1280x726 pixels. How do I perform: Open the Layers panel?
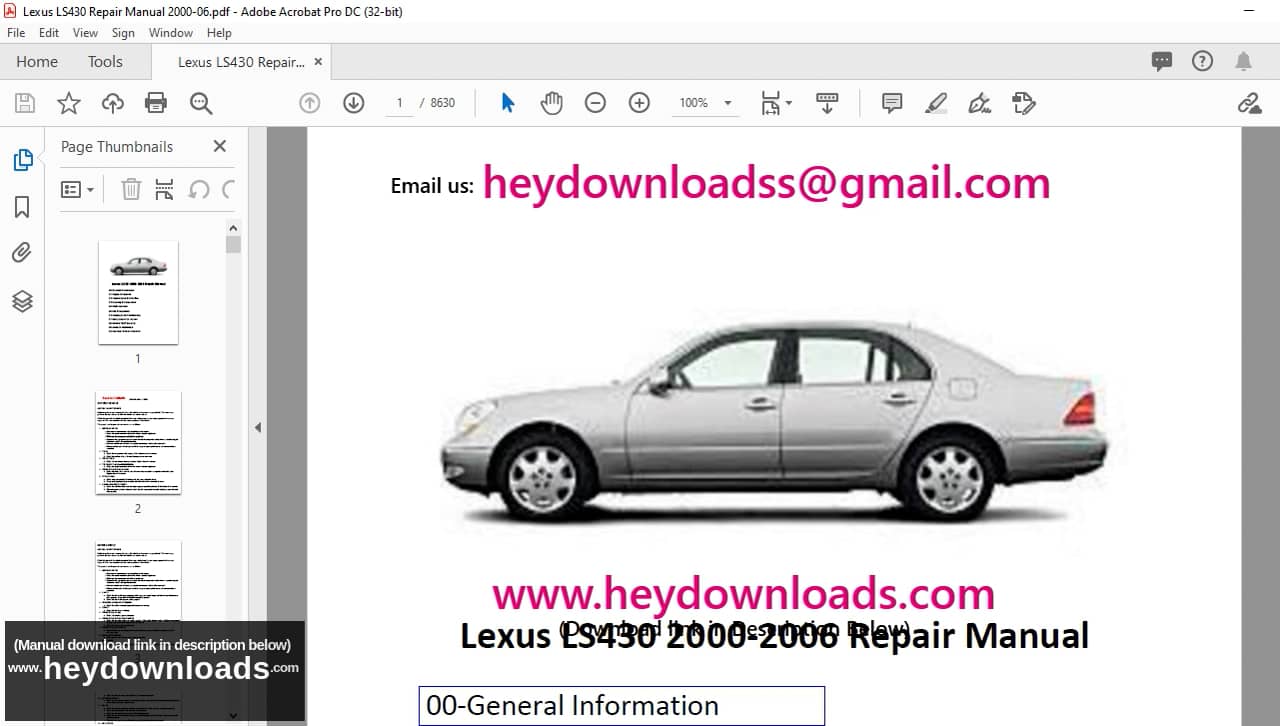pos(22,301)
